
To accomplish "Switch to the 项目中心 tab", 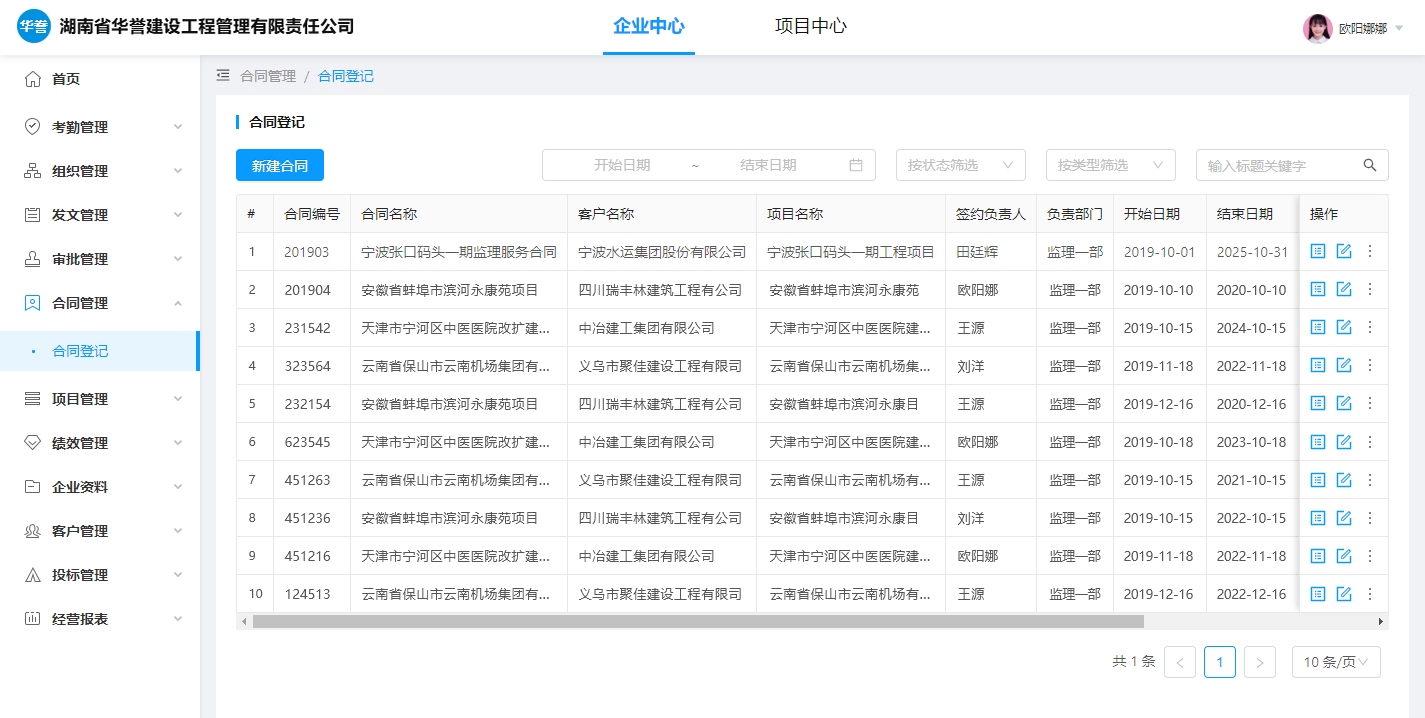I will (810, 27).
